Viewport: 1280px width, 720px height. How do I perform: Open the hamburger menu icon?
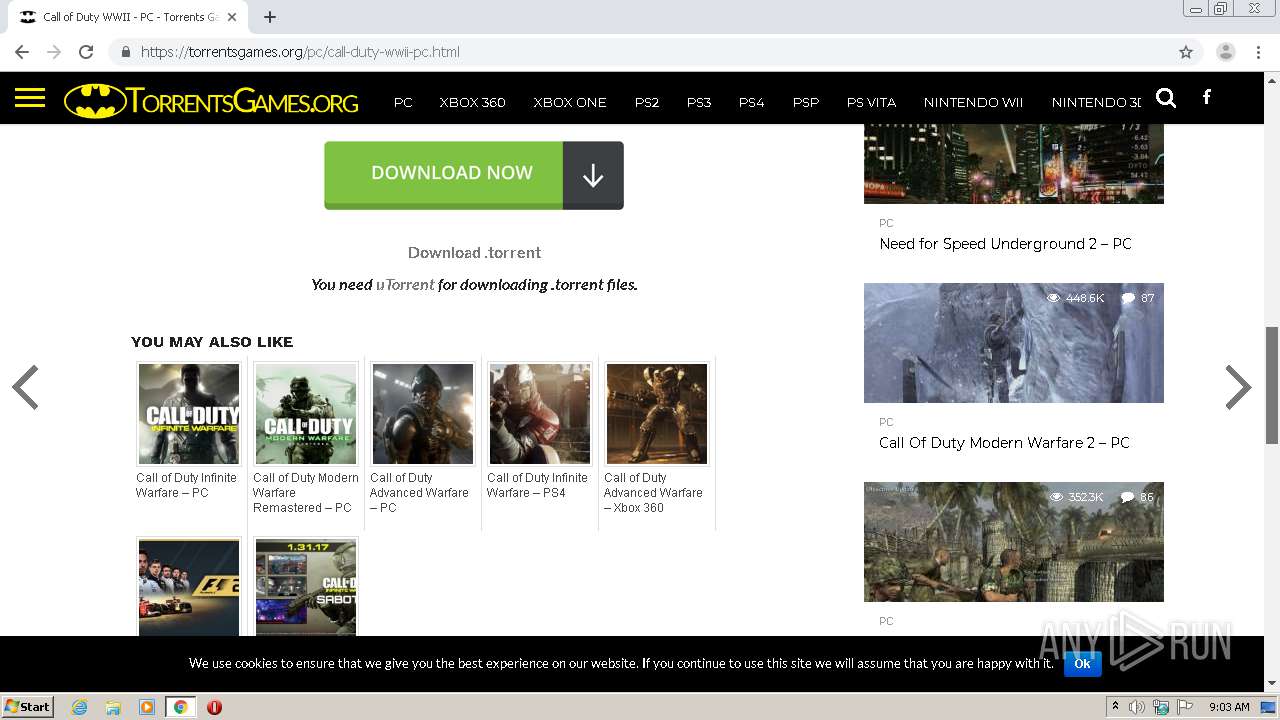click(30, 98)
